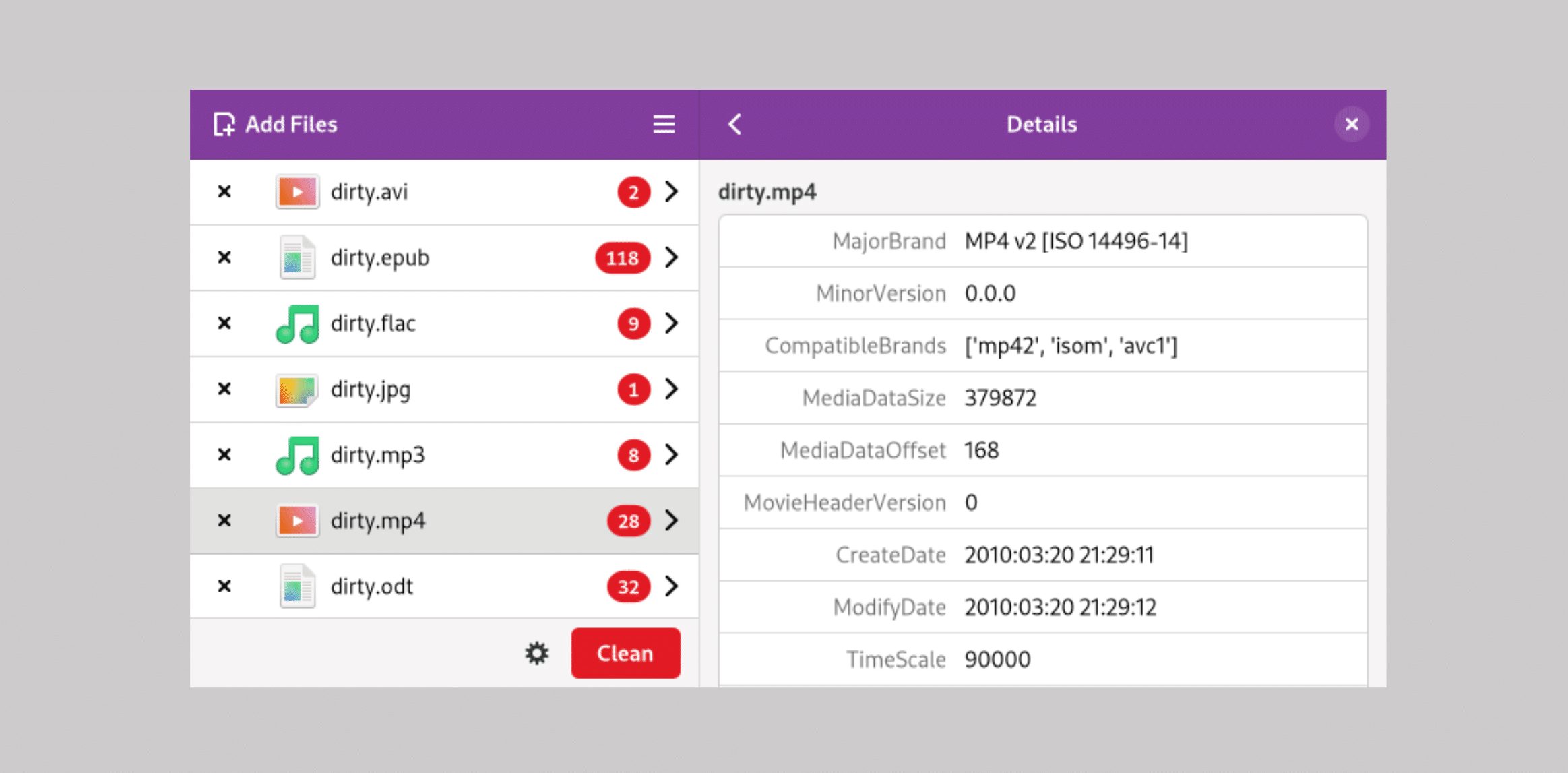Expand details chevron for dirty.avi
Image resolution: width=1568 pixels, height=773 pixels.
point(671,192)
